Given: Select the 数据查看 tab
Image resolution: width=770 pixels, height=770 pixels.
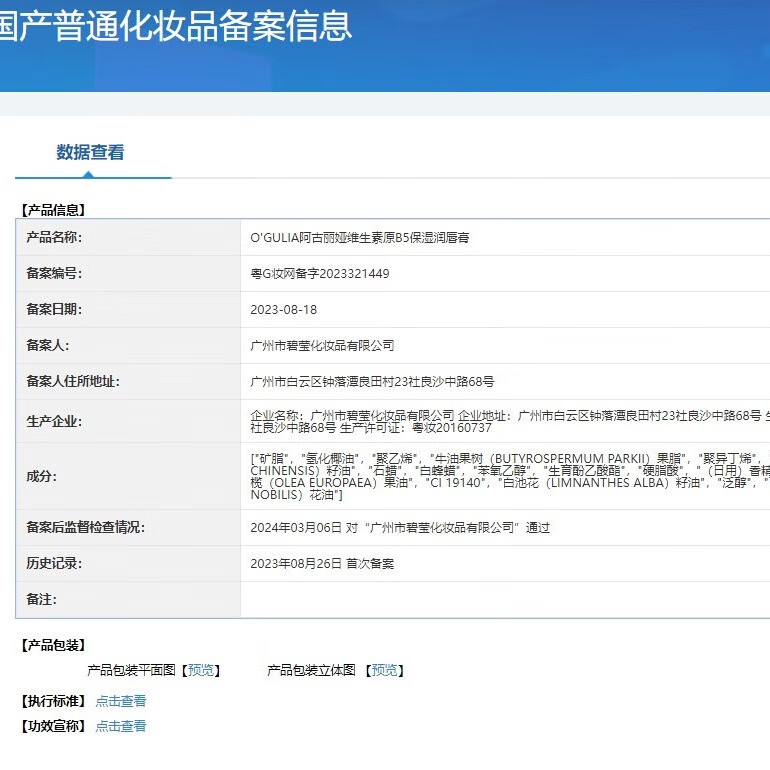Looking at the screenshot, I should (x=90, y=152).
